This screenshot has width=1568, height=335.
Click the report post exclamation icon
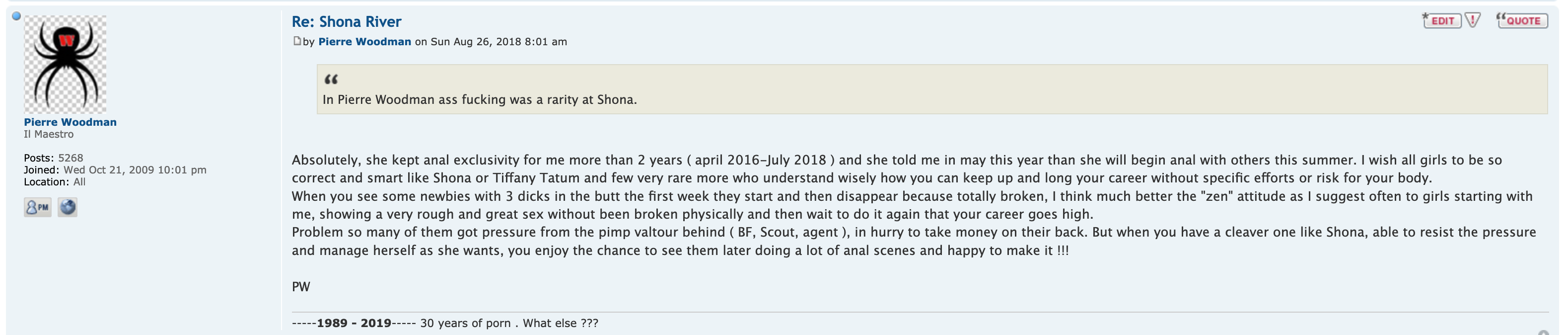(x=1473, y=21)
